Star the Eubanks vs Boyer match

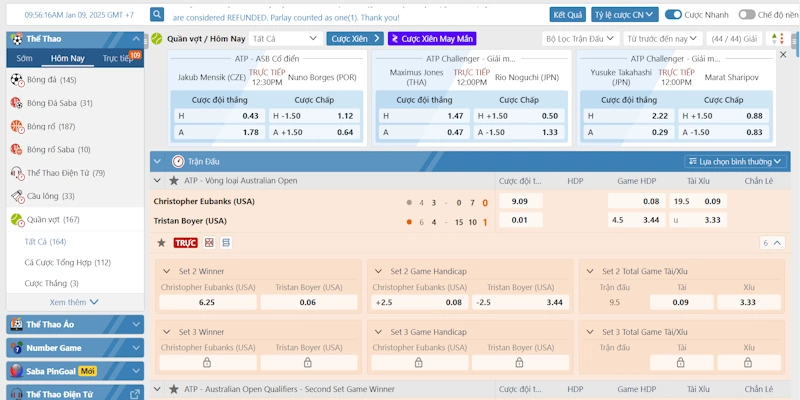click(161, 243)
